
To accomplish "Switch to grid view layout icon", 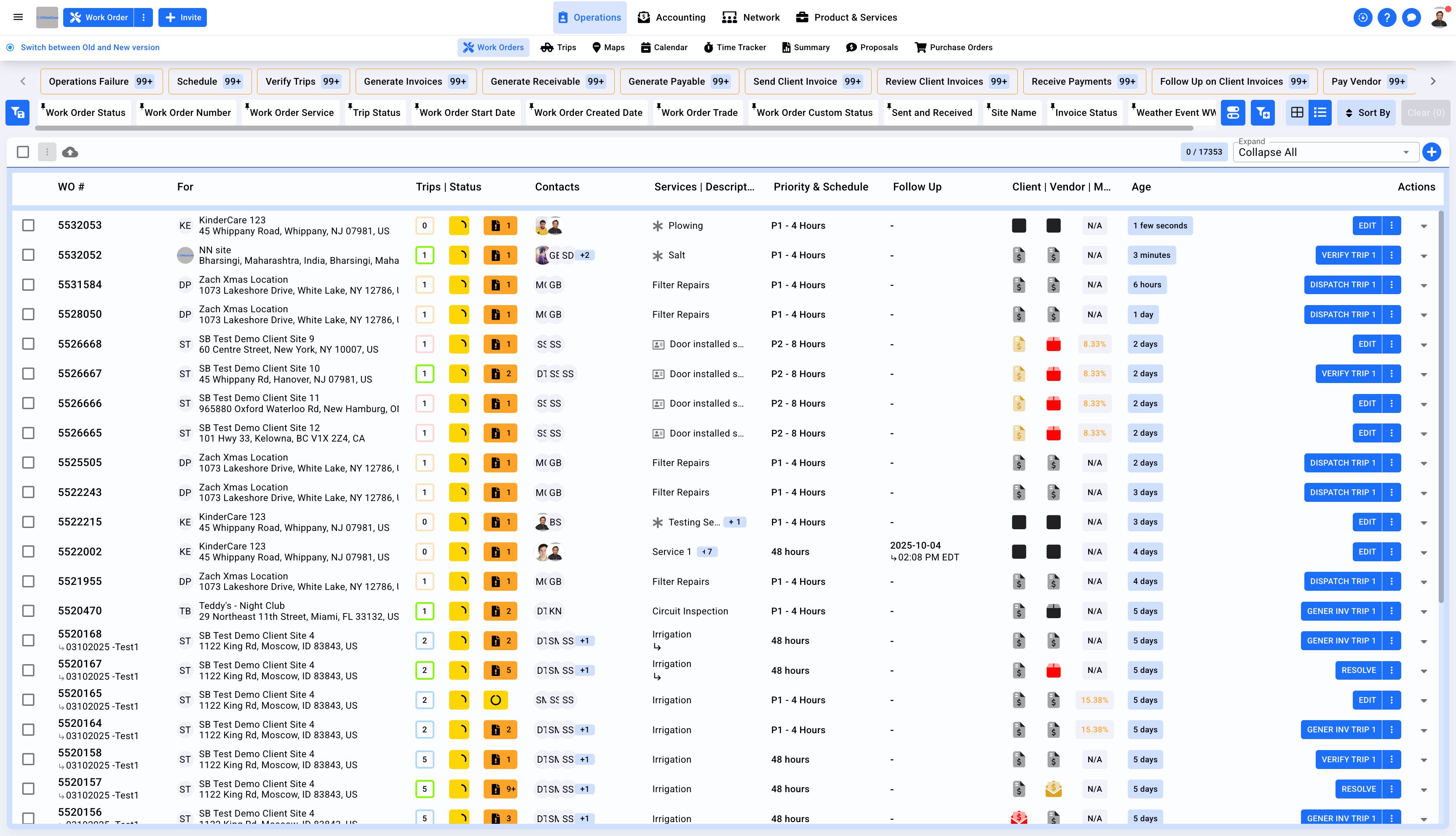I will tap(1296, 113).
